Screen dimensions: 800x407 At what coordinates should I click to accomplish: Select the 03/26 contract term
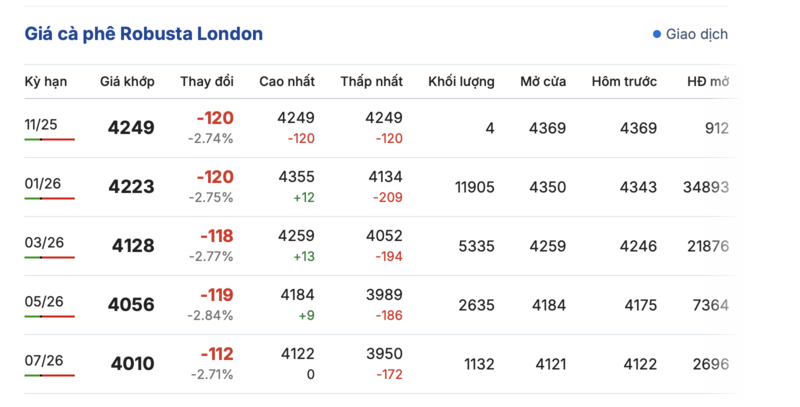(44, 241)
